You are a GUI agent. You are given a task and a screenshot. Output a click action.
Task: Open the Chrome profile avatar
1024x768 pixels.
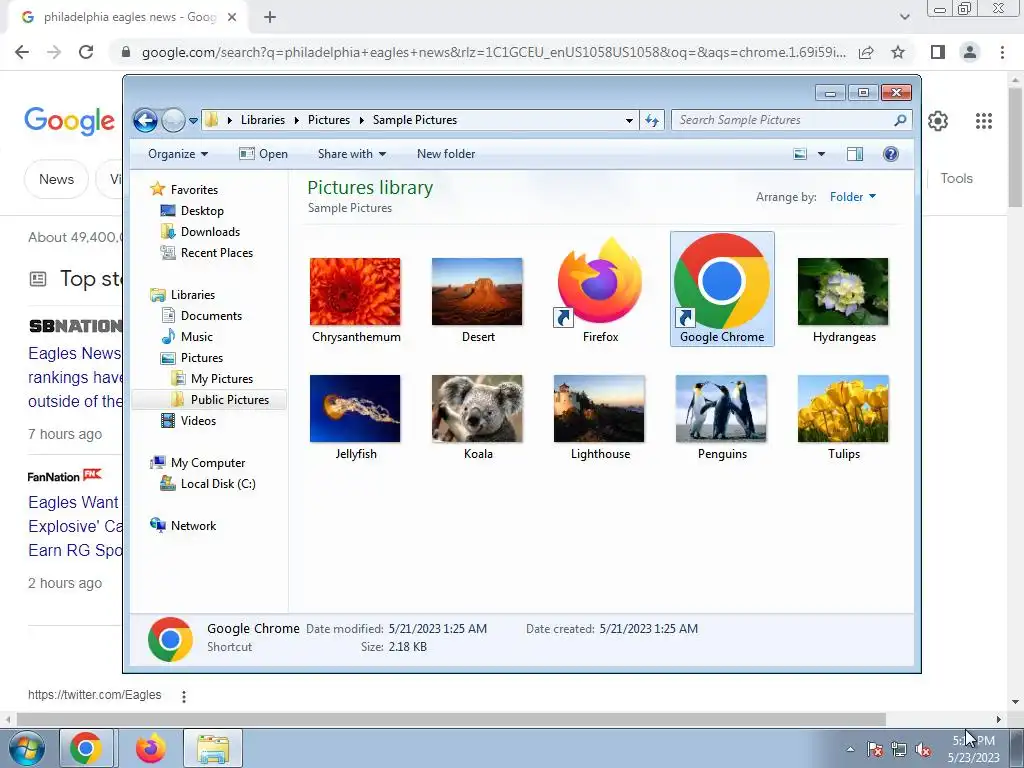click(970, 52)
